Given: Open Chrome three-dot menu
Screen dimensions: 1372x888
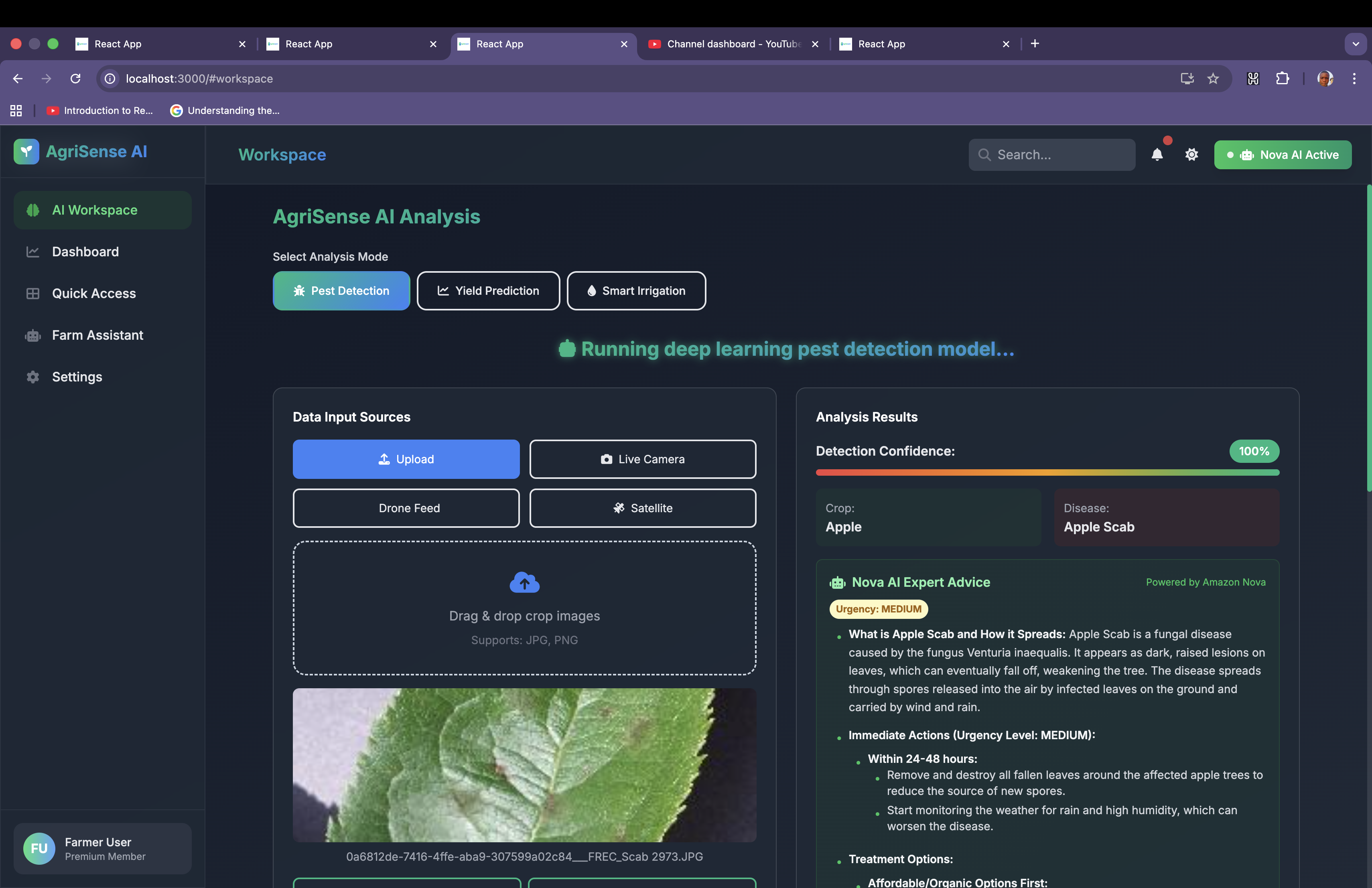Looking at the screenshot, I should pos(1354,78).
